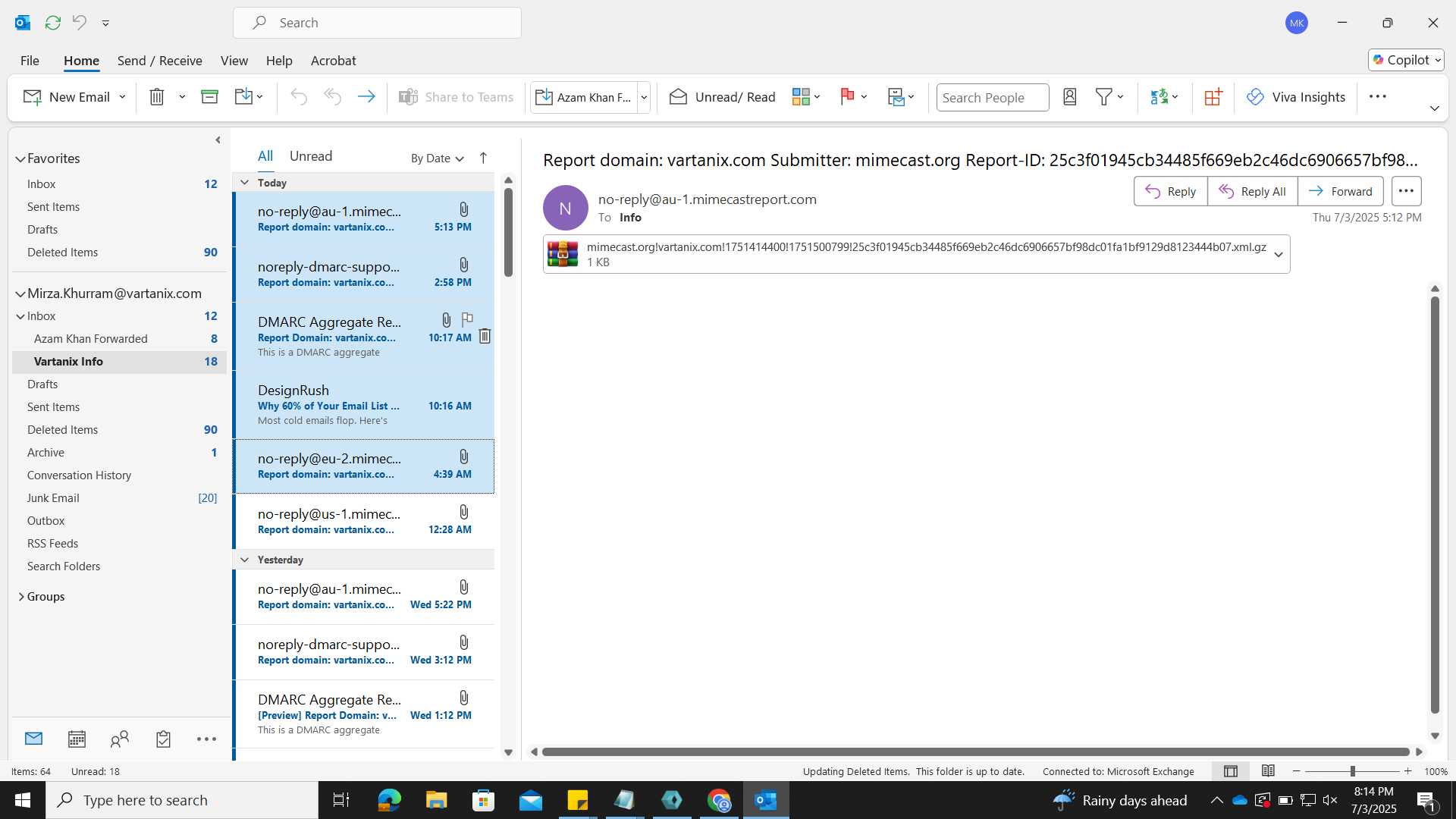Collapse the Mirza.Khurram@vartanix.com account tree
This screenshot has height=819, width=1456.
tap(20, 293)
